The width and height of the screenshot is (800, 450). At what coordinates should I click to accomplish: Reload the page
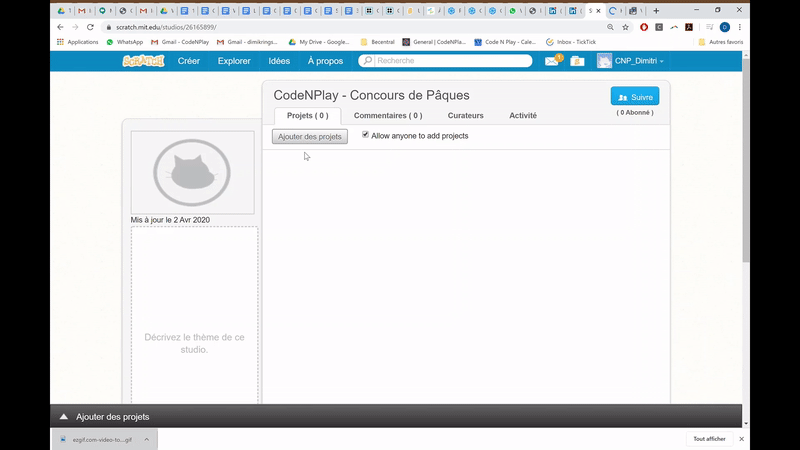pyautogui.click(x=90, y=27)
